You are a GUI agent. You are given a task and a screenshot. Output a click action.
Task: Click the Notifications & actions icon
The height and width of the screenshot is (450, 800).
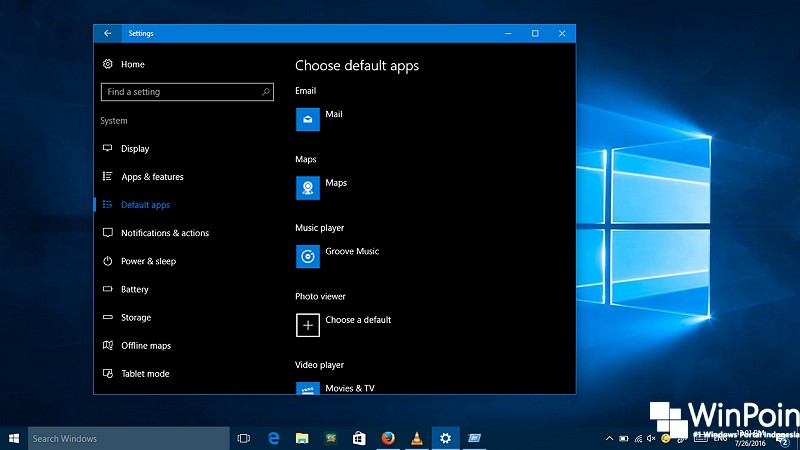(107, 233)
